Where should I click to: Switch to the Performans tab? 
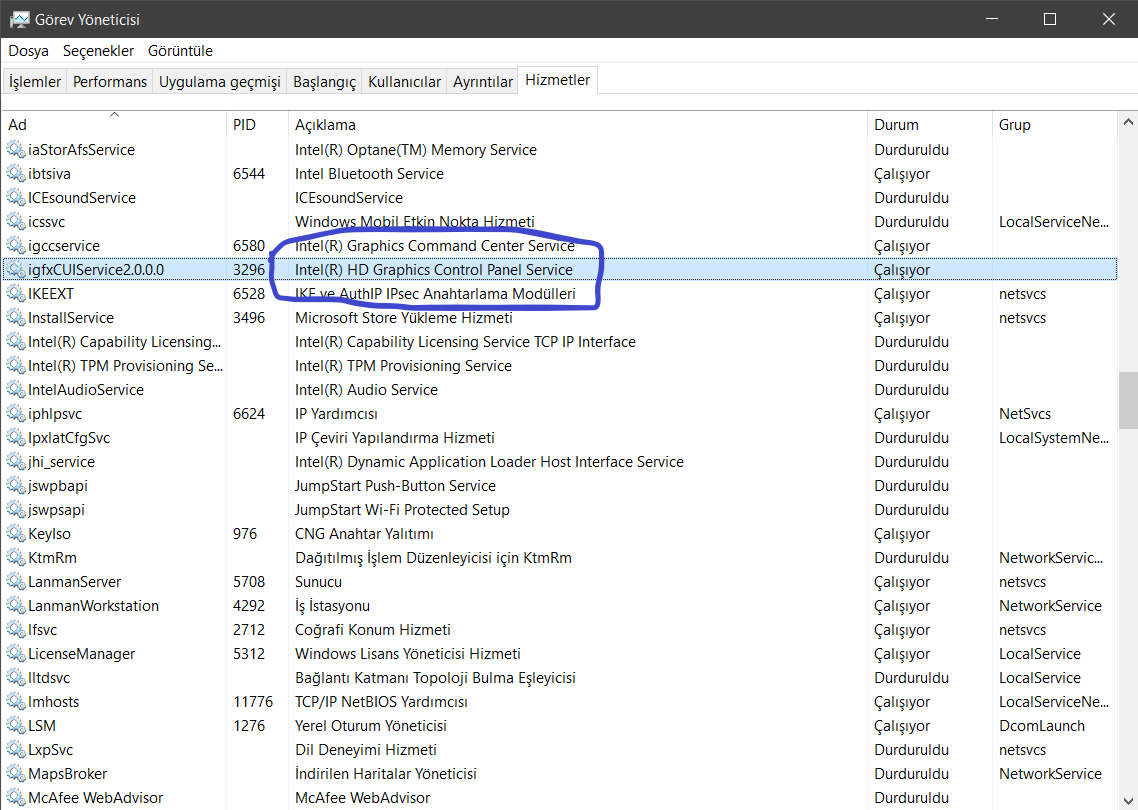point(110,82)
